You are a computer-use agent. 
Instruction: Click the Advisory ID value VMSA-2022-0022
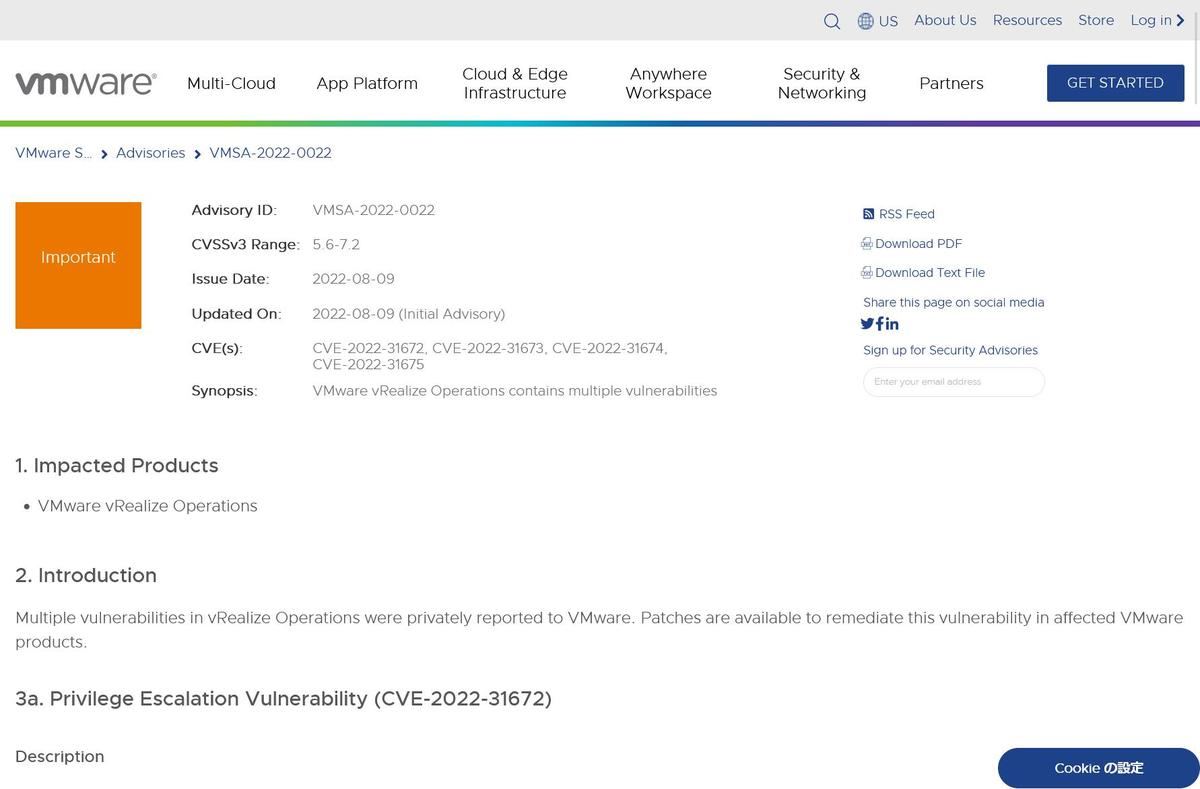373,210
